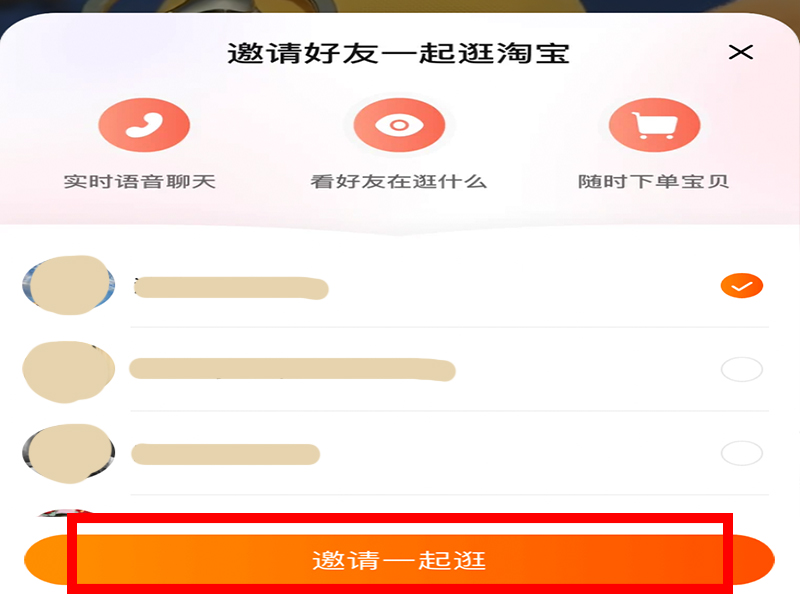Tap the eye browsing icon

coord(399,125)
